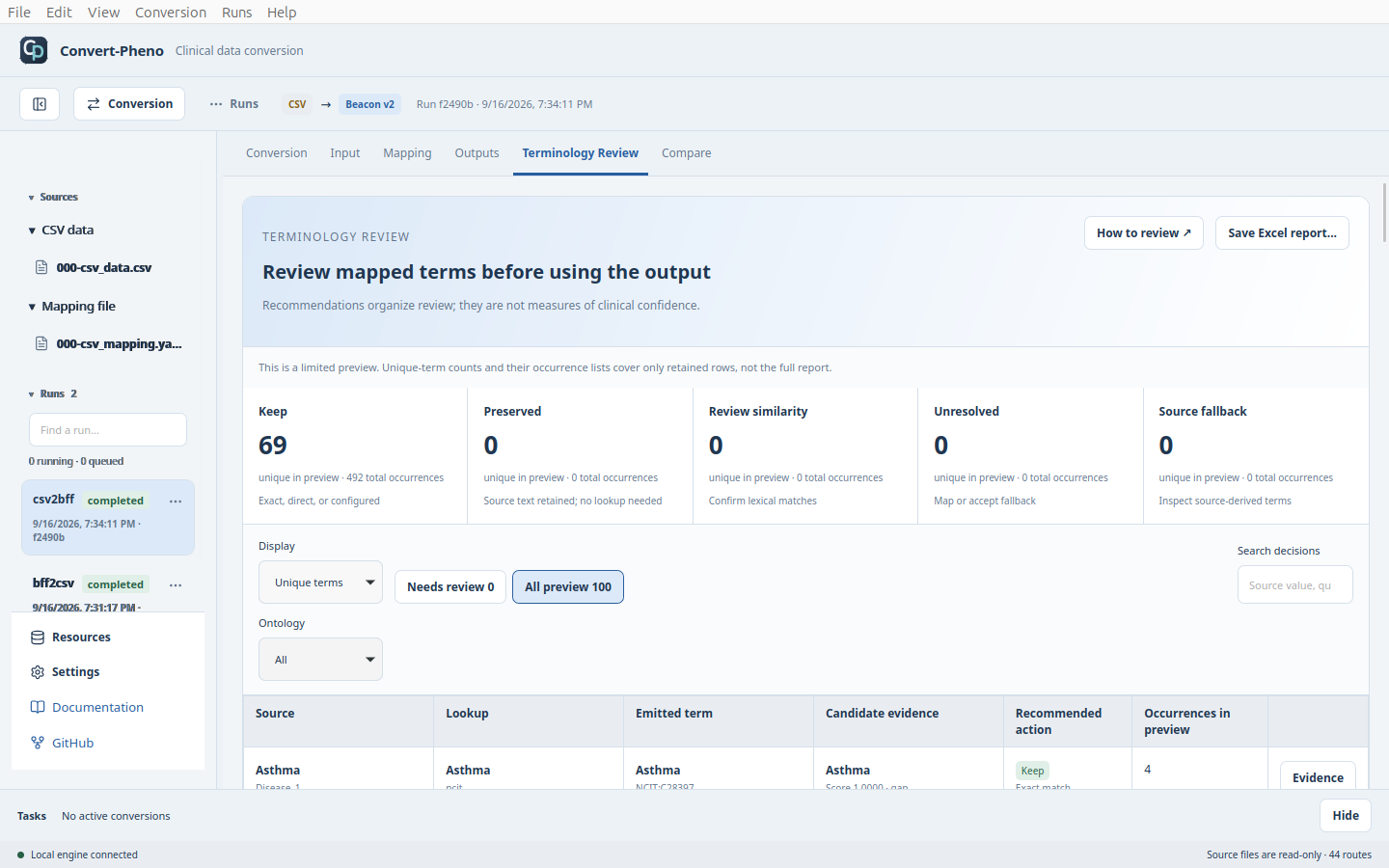
Task: Click the Source fallback summary card
Action: (x=1256, y=456)
